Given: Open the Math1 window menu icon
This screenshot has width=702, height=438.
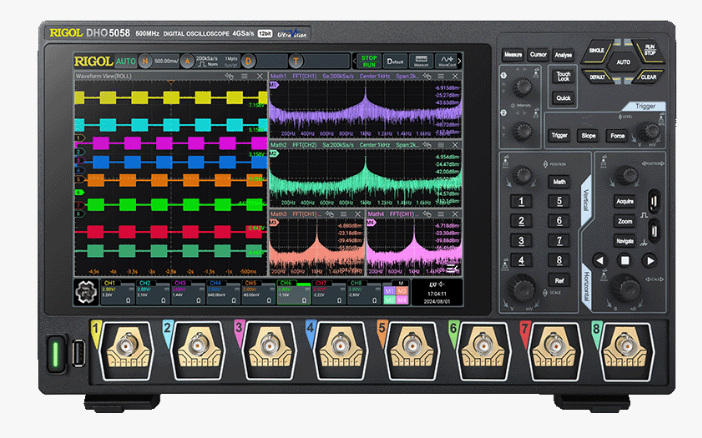Looking at the screenshot, I should coord(441,77).
